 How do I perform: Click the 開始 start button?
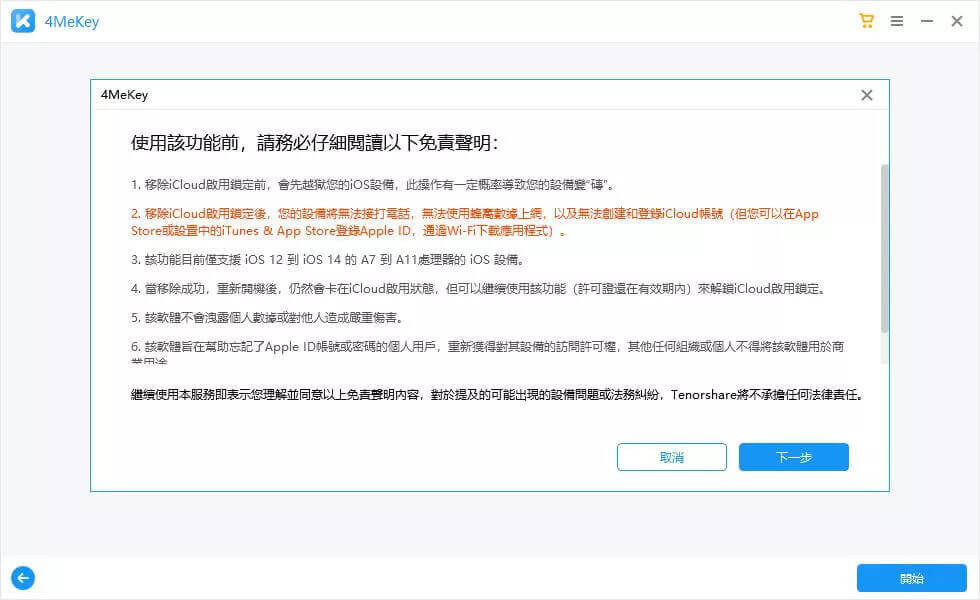pyautogui.click(x=912, y=578)
